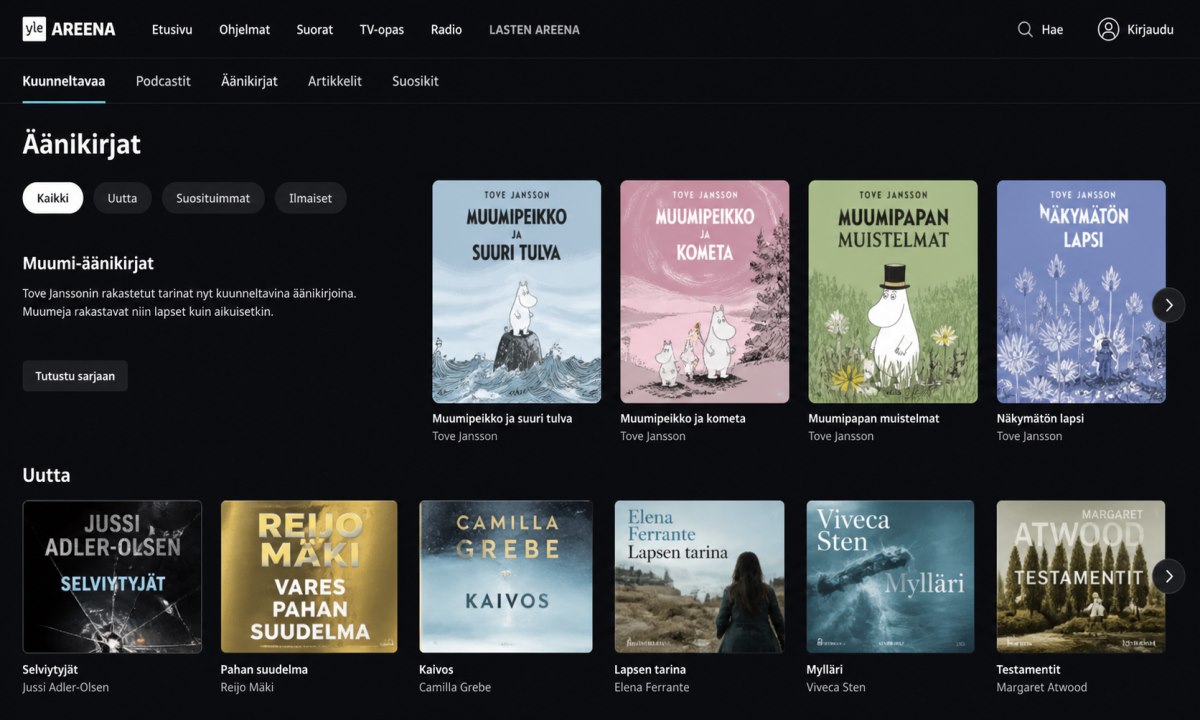
Task: Open TV-opas in top navigation
Action: click(x=382, y=29)
